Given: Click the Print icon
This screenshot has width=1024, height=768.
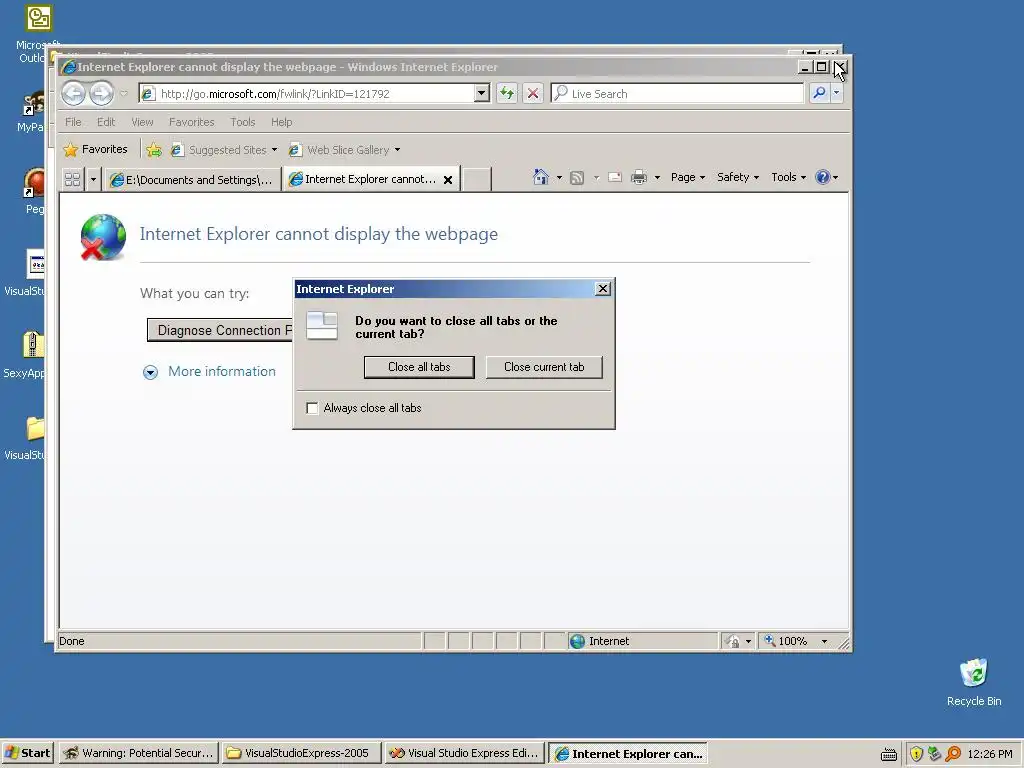Looking at the screenshot, I should point(639,177).
